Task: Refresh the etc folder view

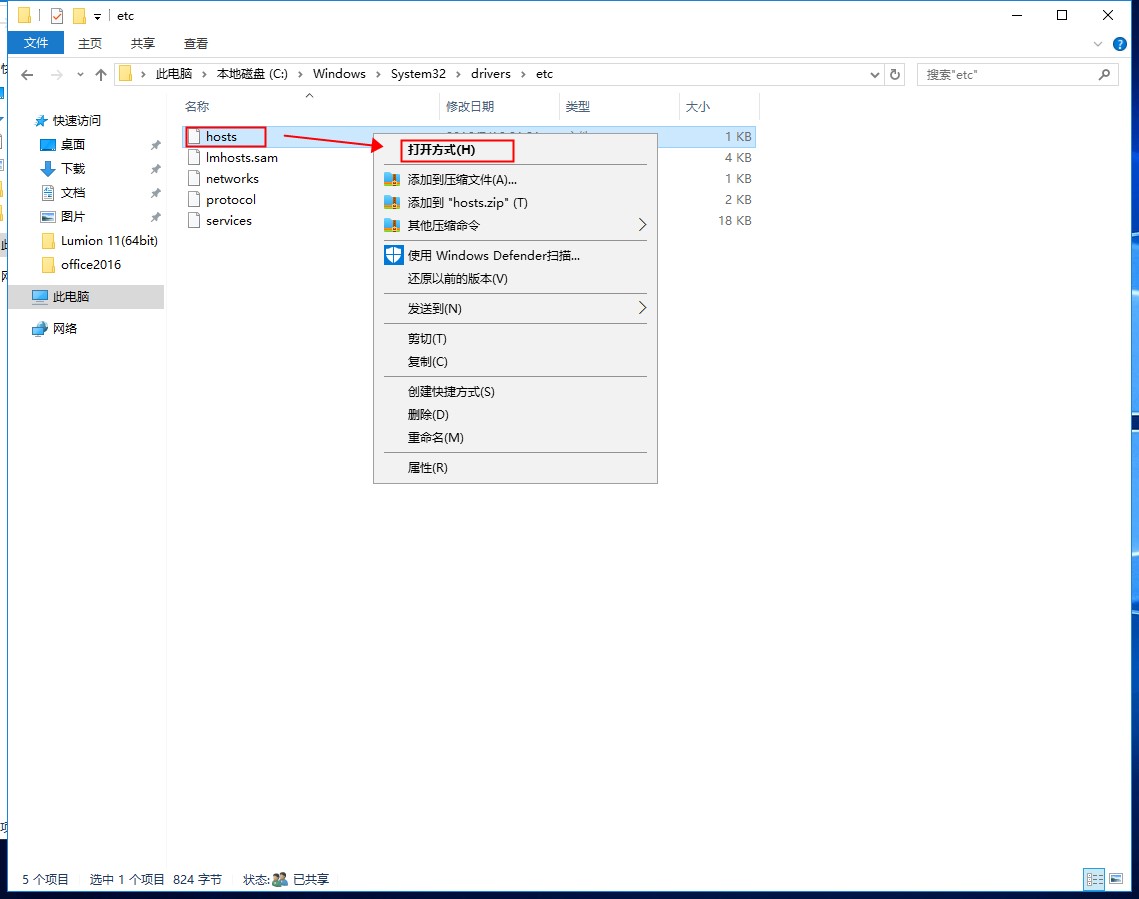Action: point(895,74)
